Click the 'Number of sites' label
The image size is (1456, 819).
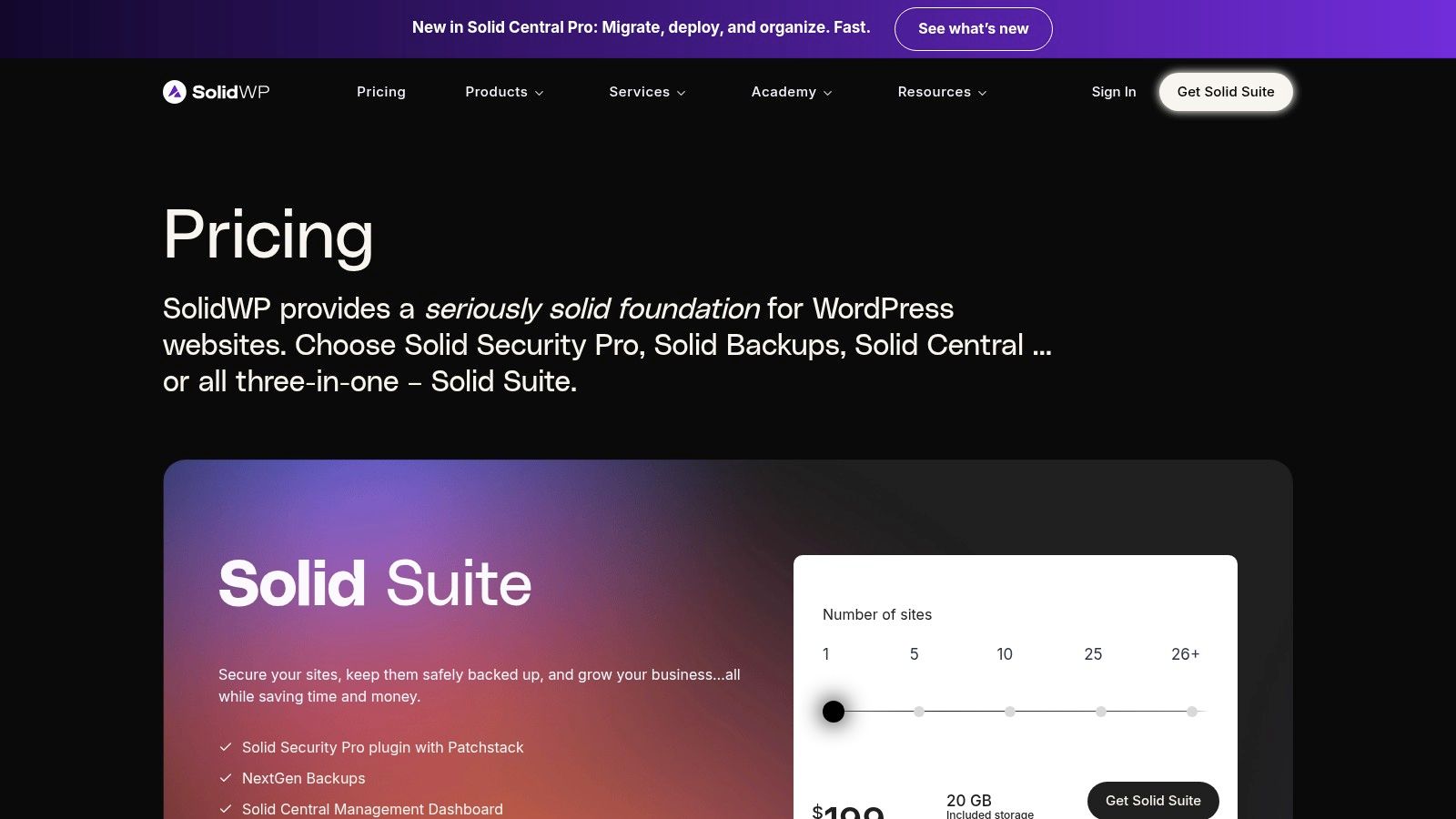(877, 615)
